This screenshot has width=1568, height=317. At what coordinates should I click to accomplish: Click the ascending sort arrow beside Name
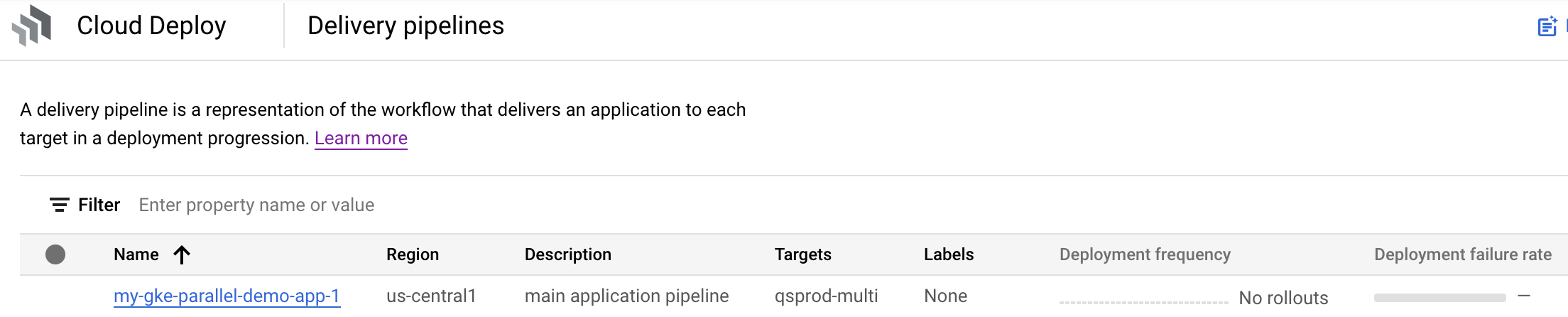coord(182,255)
